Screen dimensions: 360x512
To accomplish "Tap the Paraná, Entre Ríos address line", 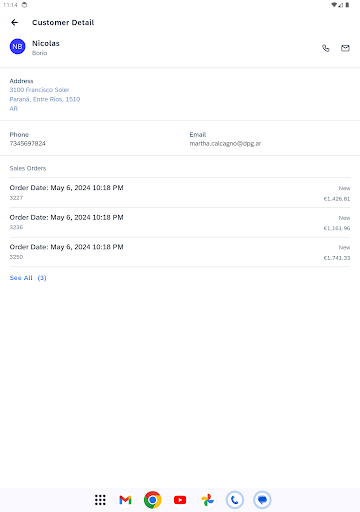I will click(45, 99).
